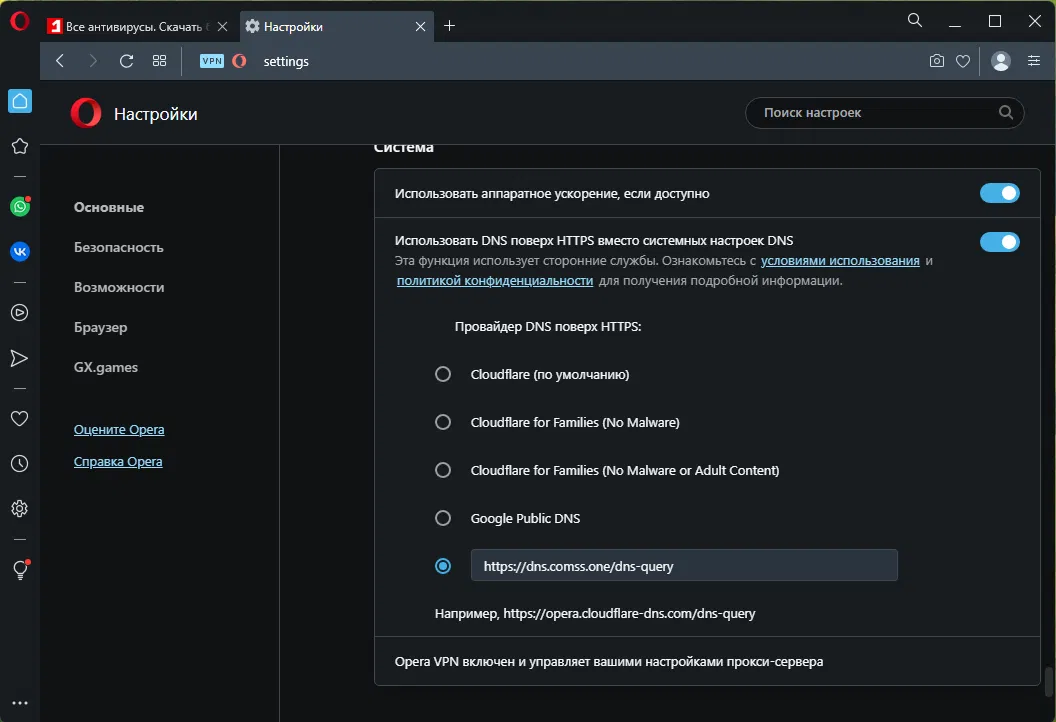Open the profile account icon

tap(1000, 61)
